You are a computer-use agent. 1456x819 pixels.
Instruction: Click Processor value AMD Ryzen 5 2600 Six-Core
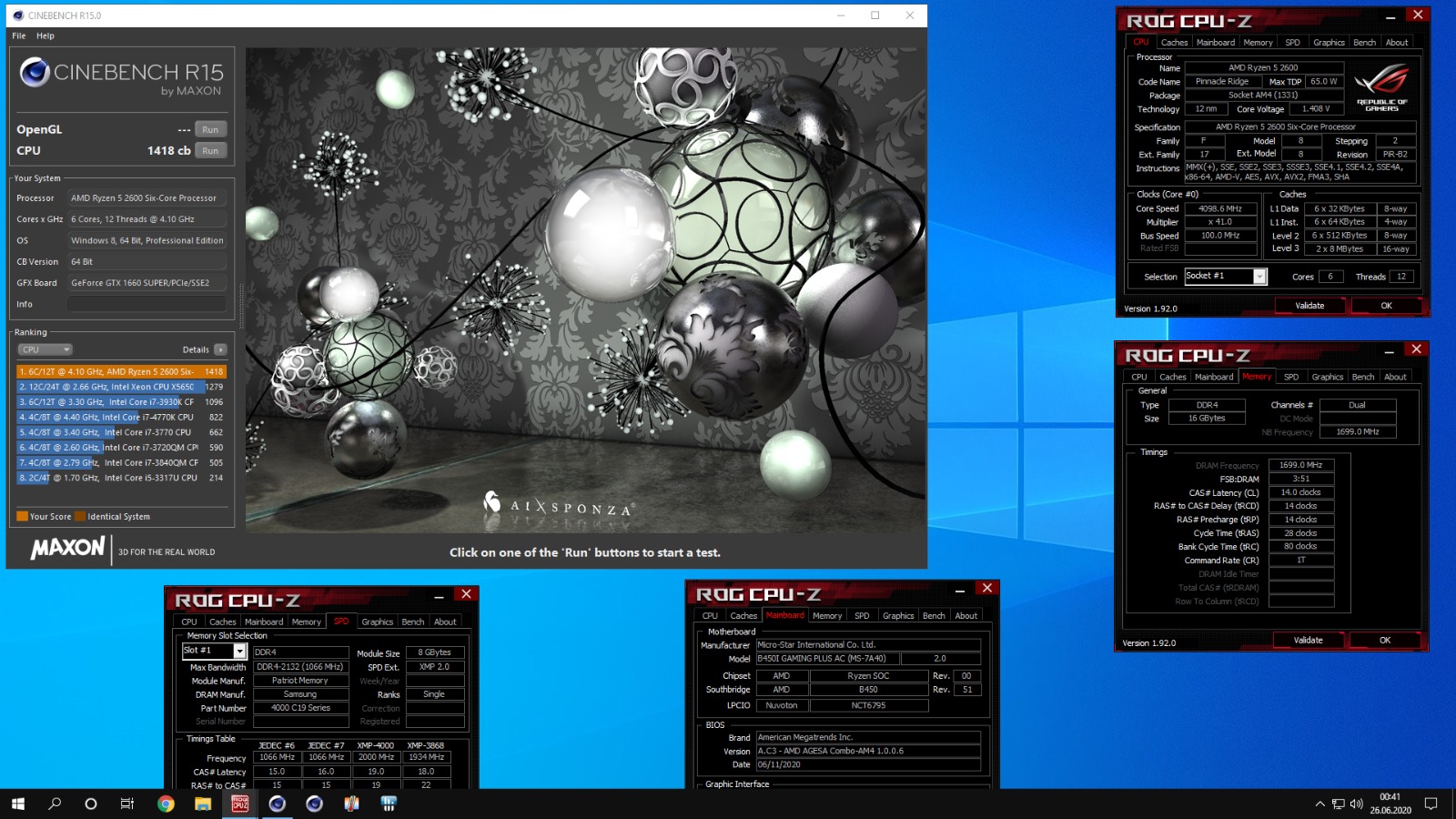[x=147, y=197]
